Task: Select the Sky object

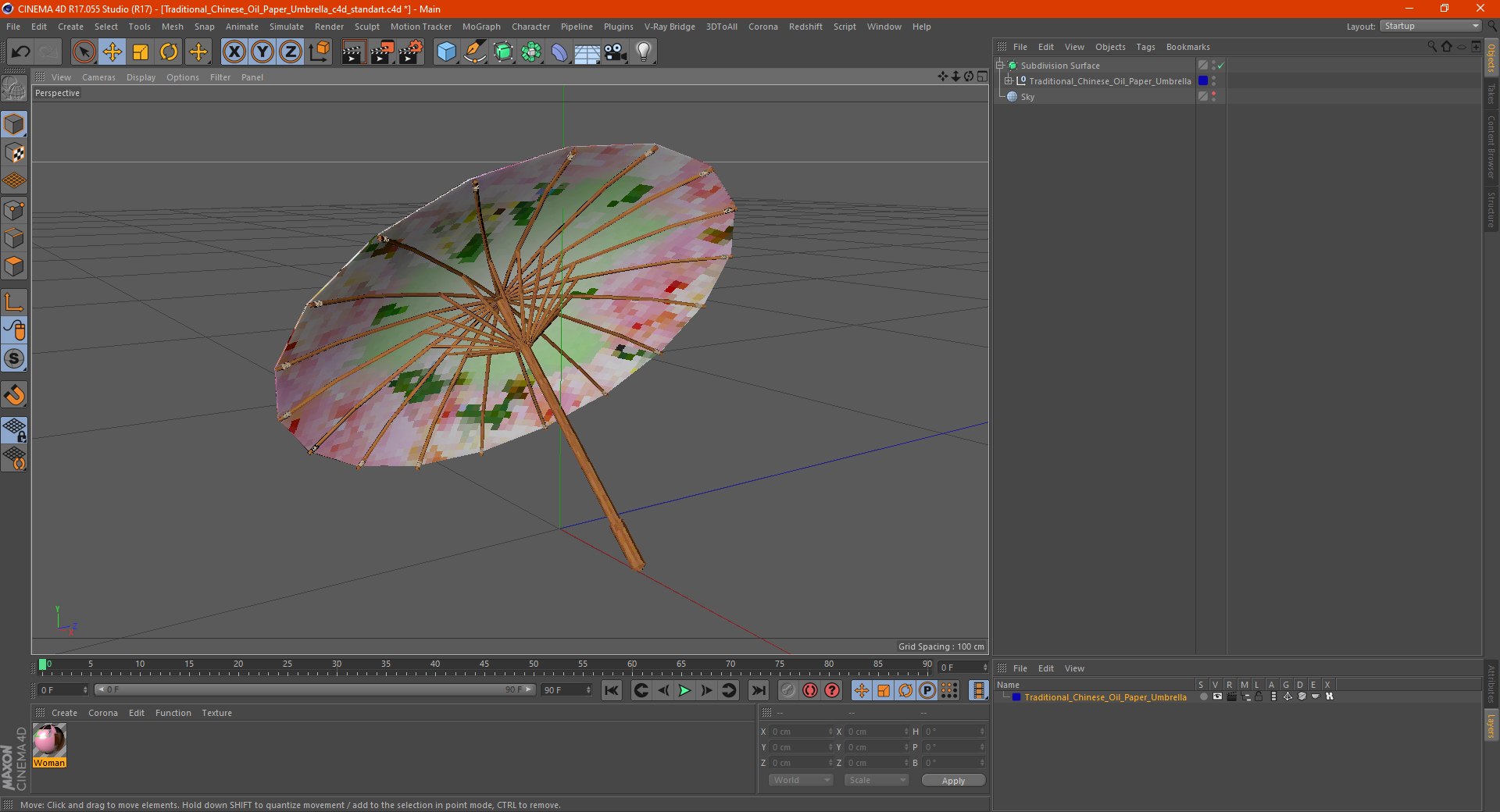Action: click(x=1027, y=97)
